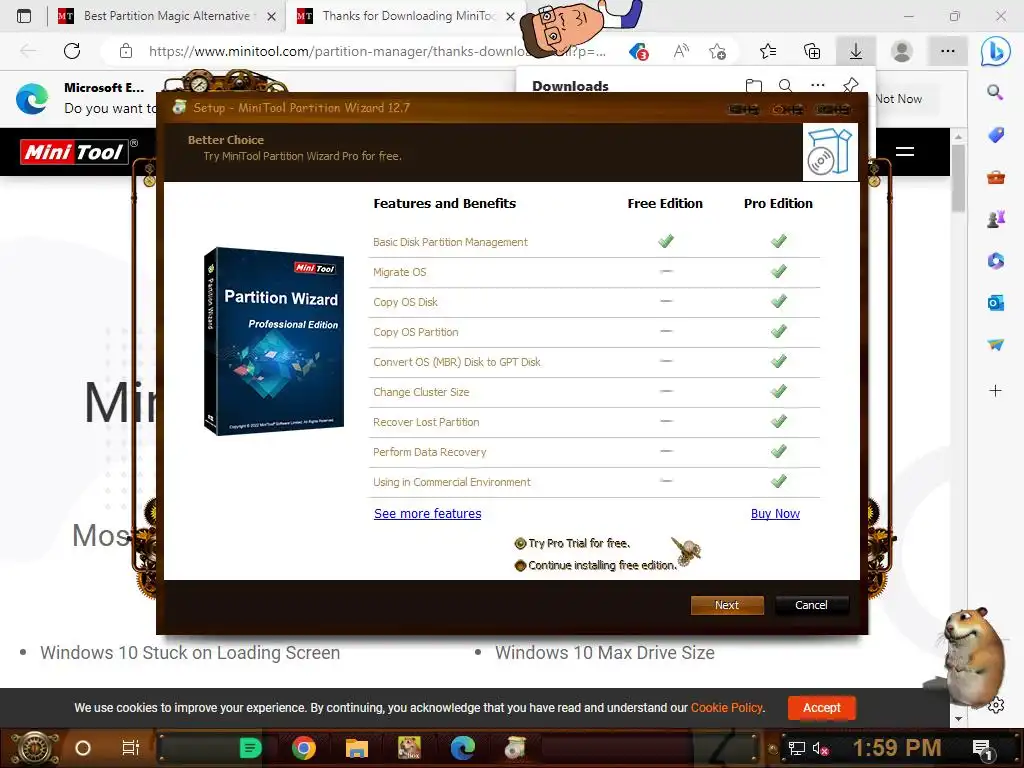Open Microsoft Edge from taskbar
The image size is (1024, 768).
462,748
